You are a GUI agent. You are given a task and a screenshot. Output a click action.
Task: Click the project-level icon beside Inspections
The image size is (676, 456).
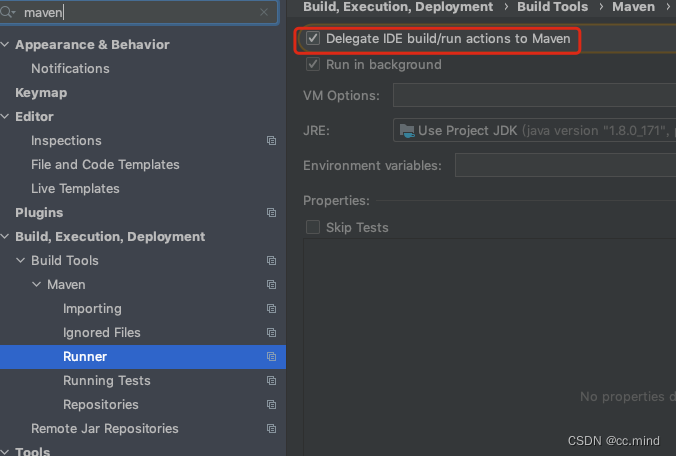pos(271,141)
